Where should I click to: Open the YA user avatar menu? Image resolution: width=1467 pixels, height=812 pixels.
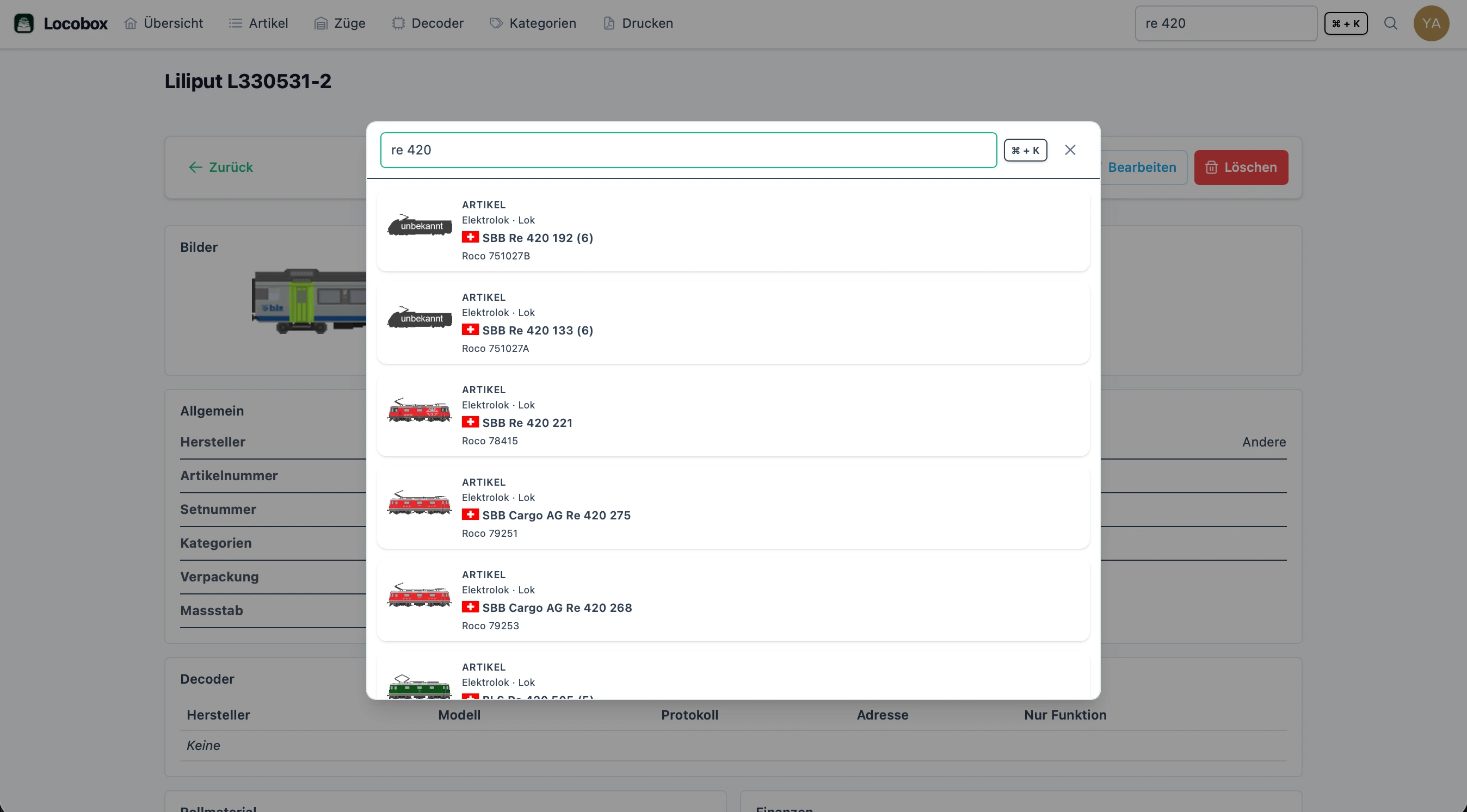[1431, 23]
